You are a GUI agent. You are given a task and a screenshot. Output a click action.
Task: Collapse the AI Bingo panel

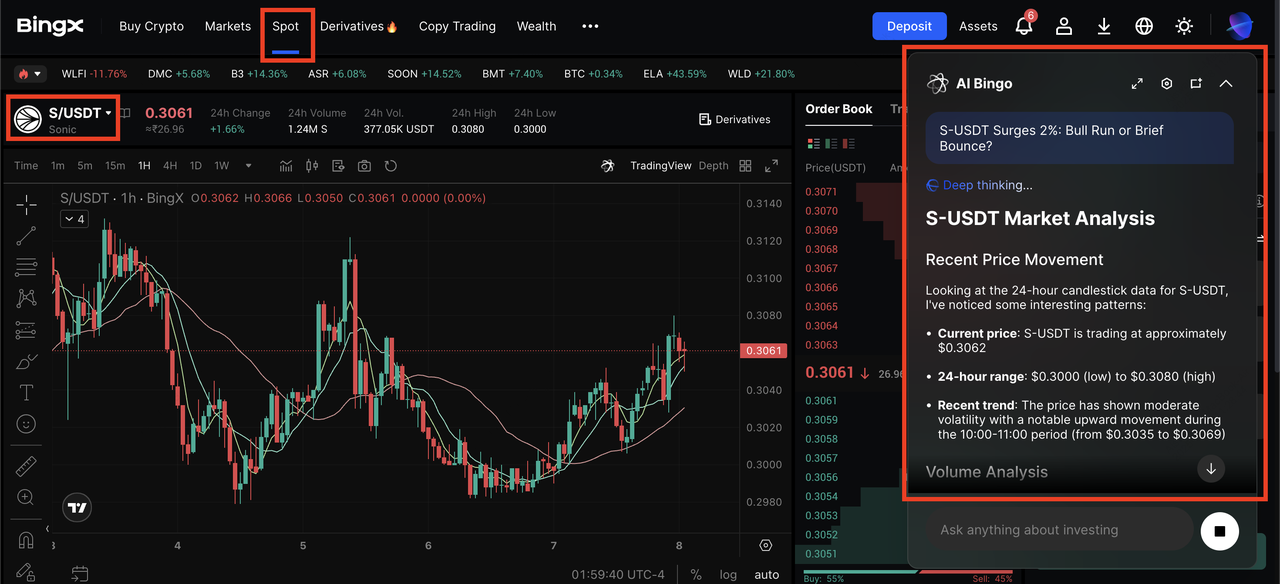tap(1226, 84)
